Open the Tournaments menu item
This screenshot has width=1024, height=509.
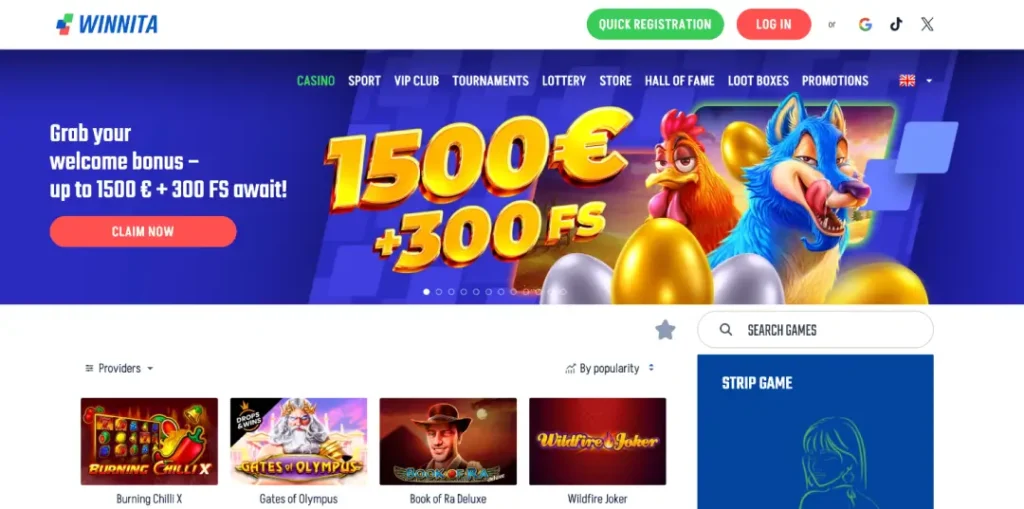click(490, 81)
